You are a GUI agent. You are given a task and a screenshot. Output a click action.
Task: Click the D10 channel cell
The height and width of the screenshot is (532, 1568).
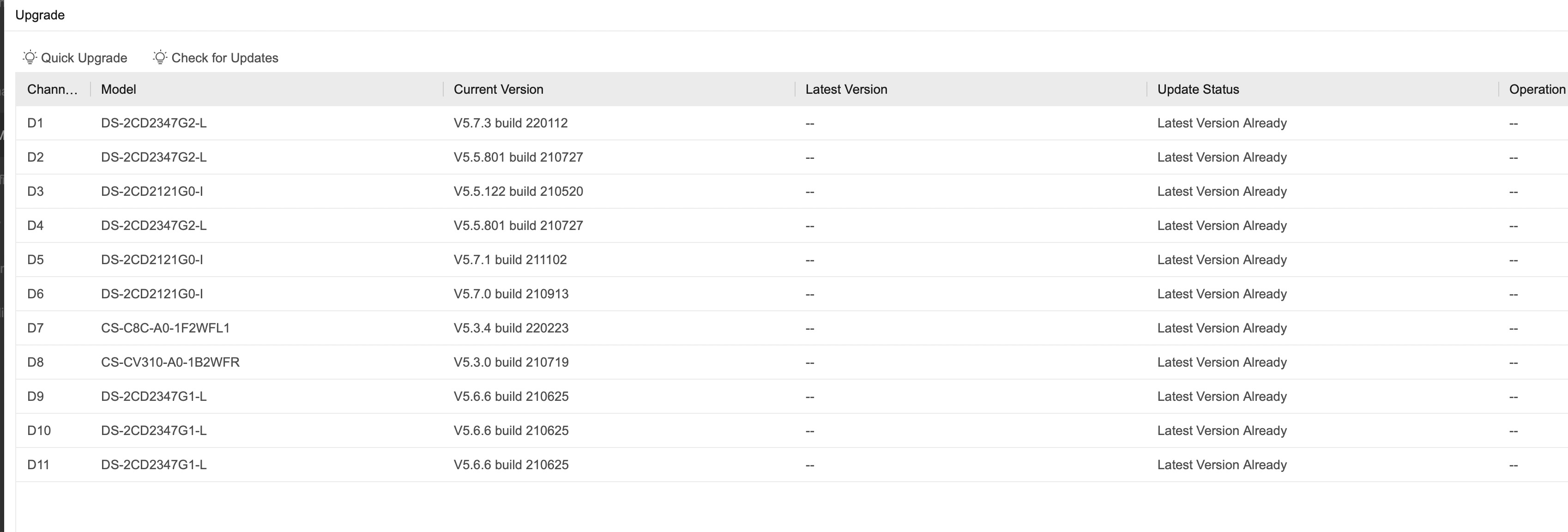39,430
